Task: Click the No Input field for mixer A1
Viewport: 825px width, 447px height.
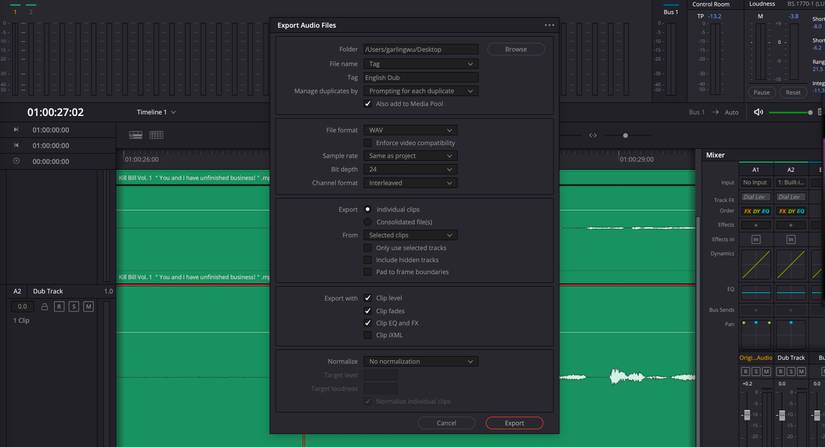Action: coord(755,182)
